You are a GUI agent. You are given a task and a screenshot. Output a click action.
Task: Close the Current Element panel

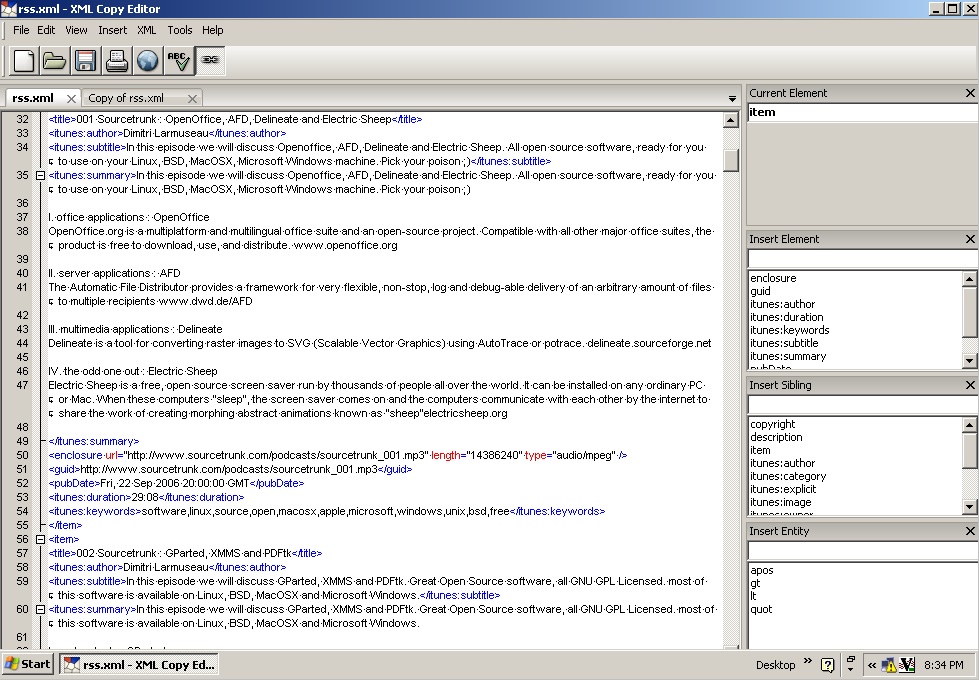tap(970, 93)
